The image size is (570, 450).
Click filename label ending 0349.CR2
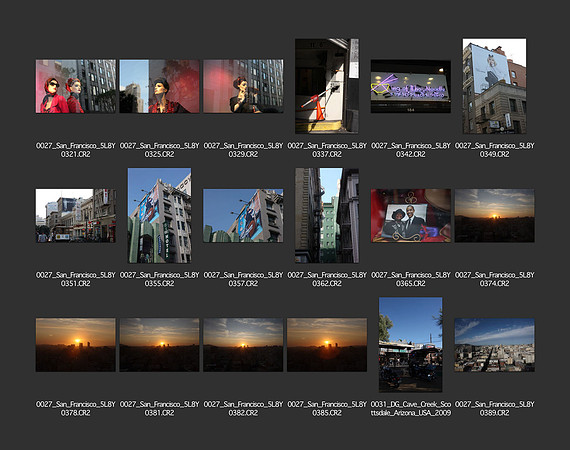point(494,150)
